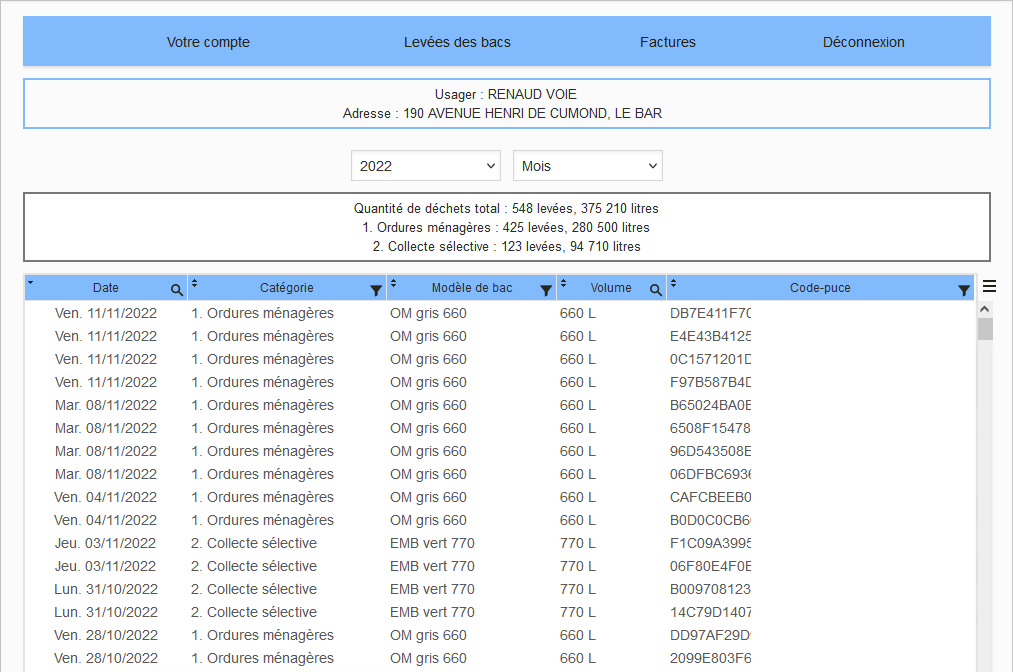Click the Déconnexion link

pyautogui.click(x=863, y=42)
